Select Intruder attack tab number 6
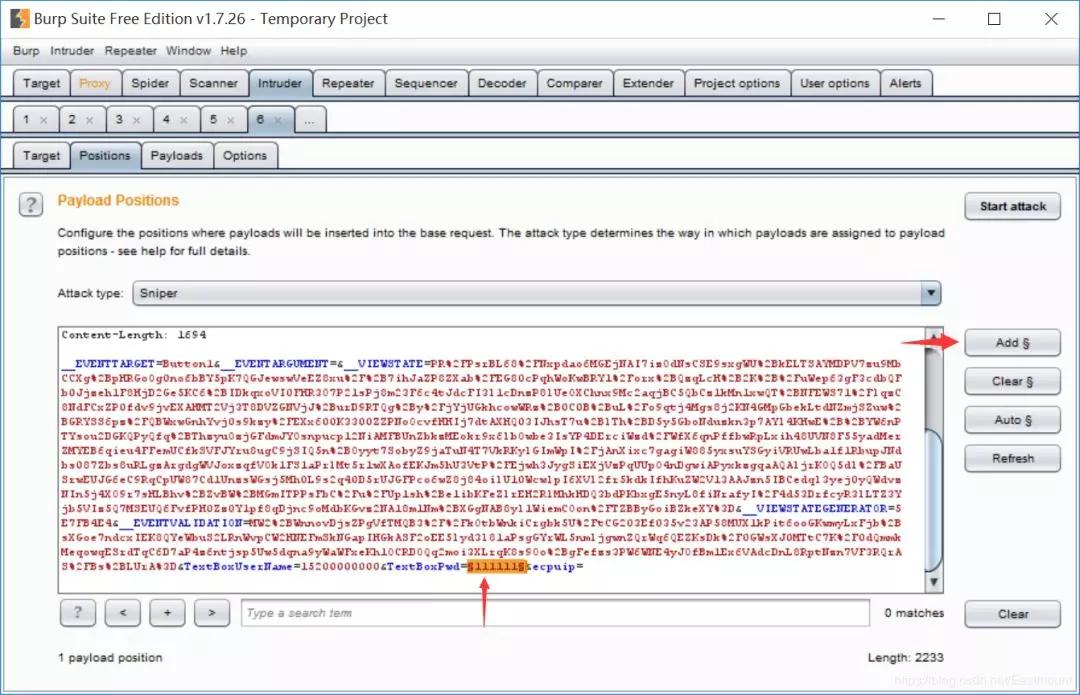The height and width of the screenshot is (695, 1080). [x=260, y=120]
